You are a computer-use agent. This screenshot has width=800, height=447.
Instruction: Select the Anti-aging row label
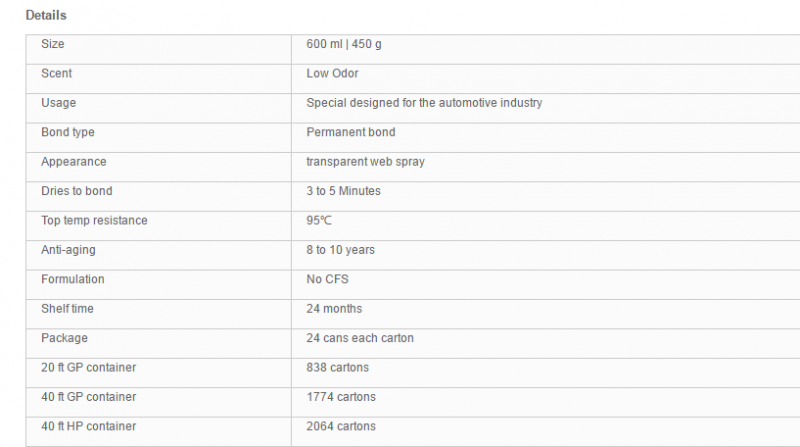click(x=68, y=250)
